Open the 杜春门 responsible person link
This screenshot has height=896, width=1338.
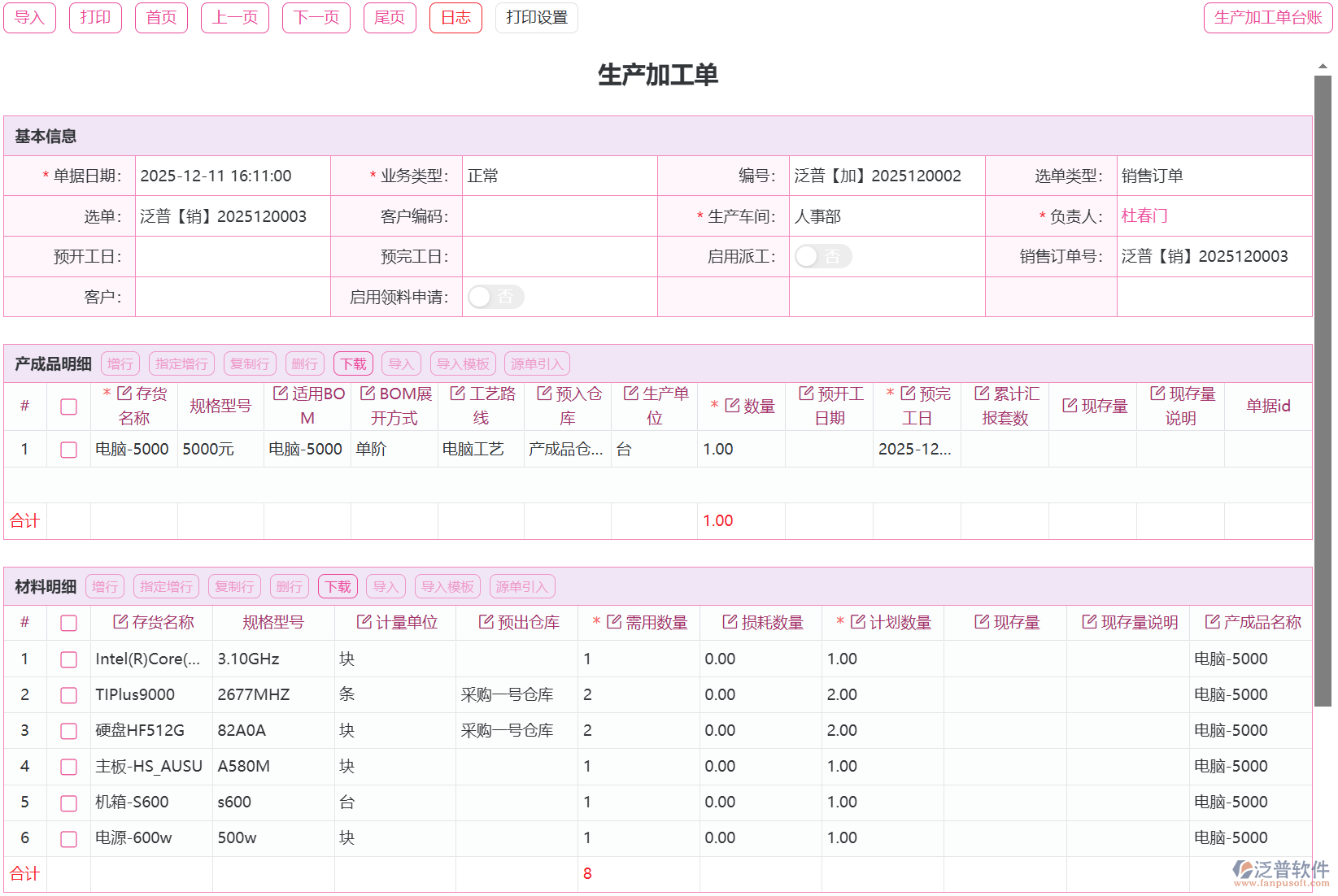point(1145,215)
